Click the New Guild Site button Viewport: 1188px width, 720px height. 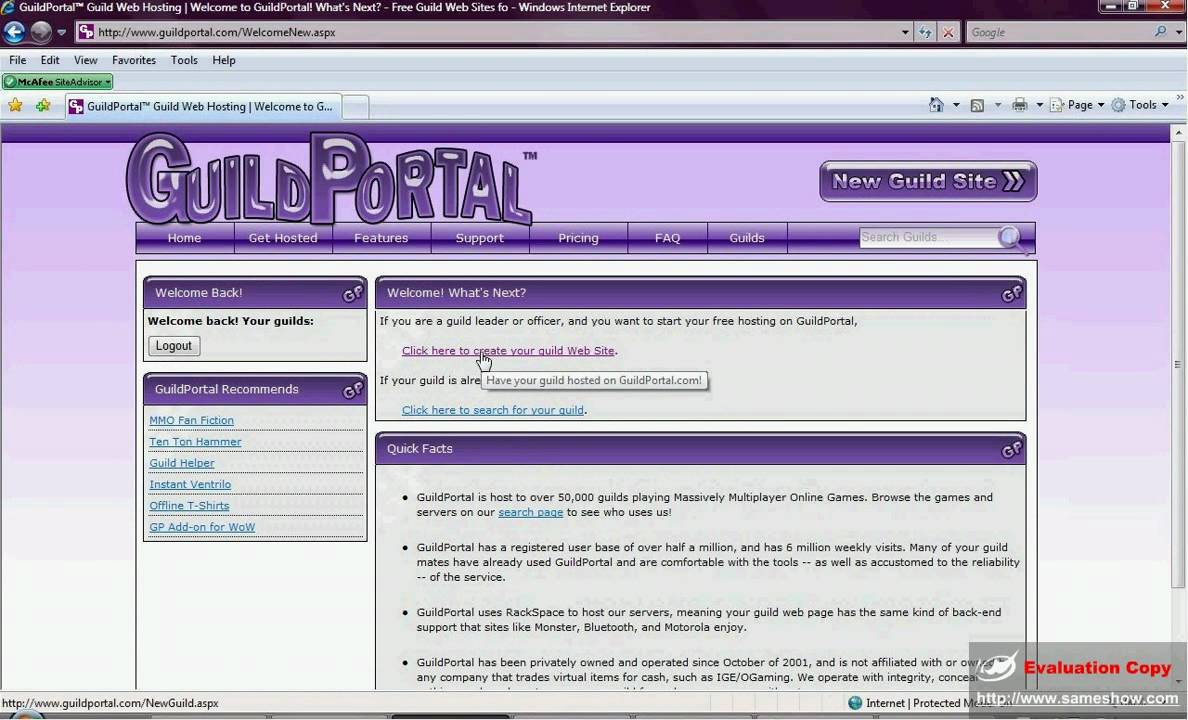(x=928, y=181)
